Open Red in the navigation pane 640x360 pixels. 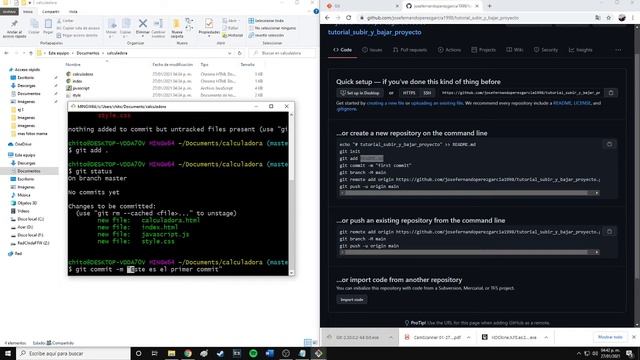tap(18, 253)
